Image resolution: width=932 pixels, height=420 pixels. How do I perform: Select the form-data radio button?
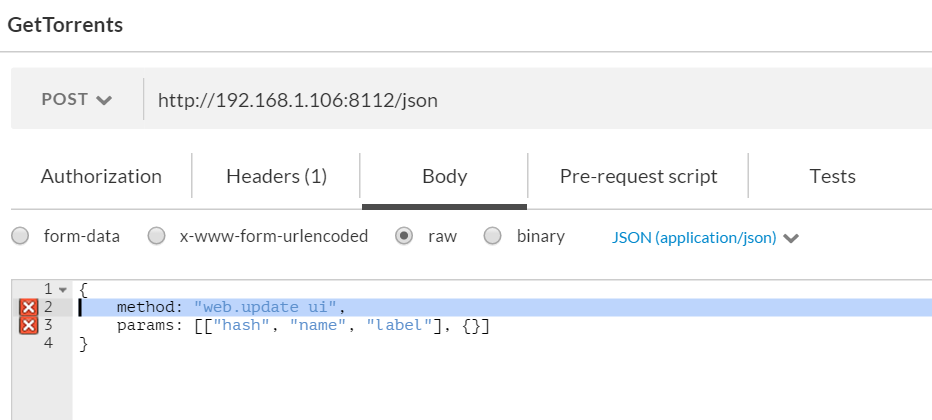click(20, 236)
